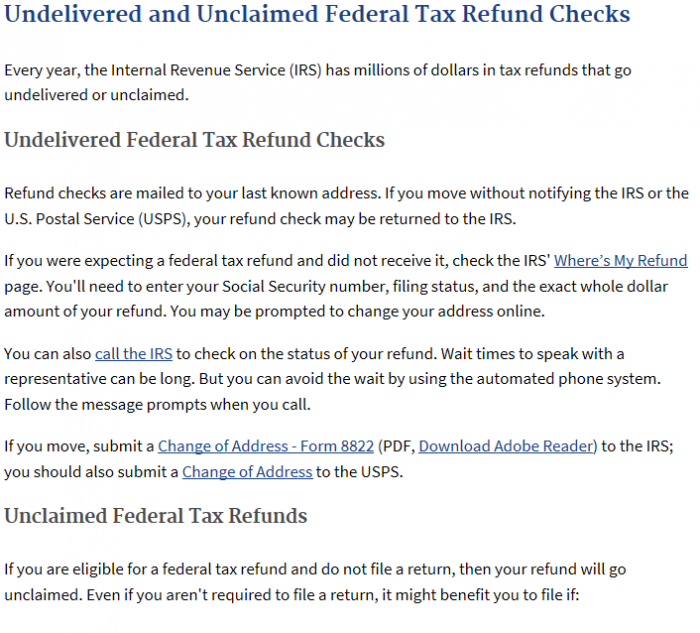Click the main page title about refund checks
Image resolution: width=700 pixels, height=633 pixels.
[x=317, y=13]
